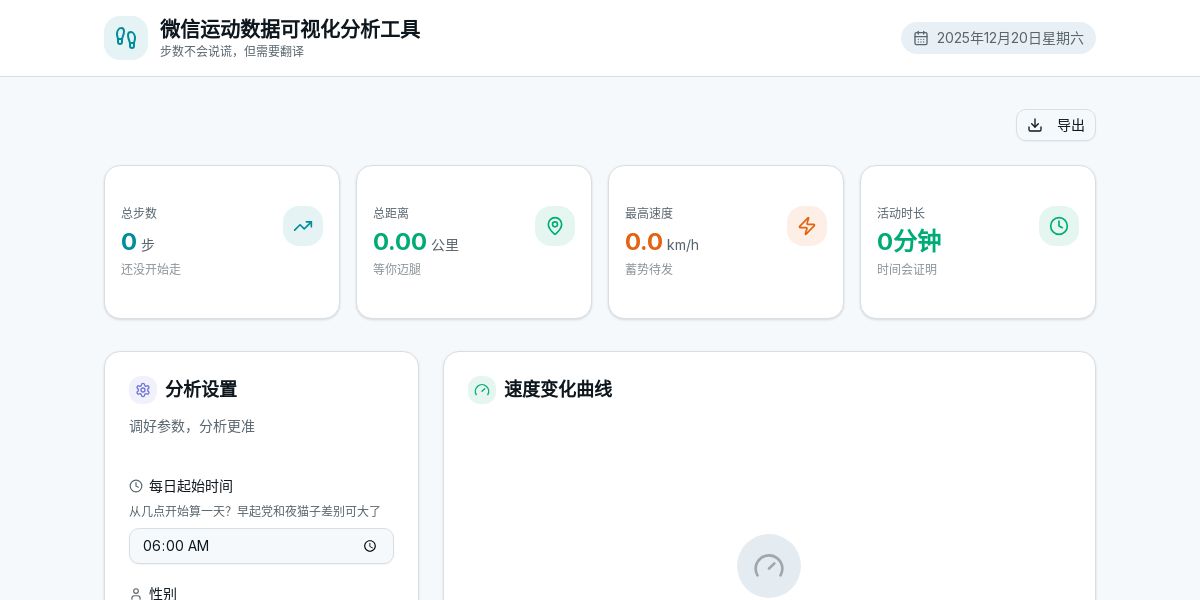Click the download icon in 导出 button
The width and height of the screenshot is (1200, 600).
1035,125
